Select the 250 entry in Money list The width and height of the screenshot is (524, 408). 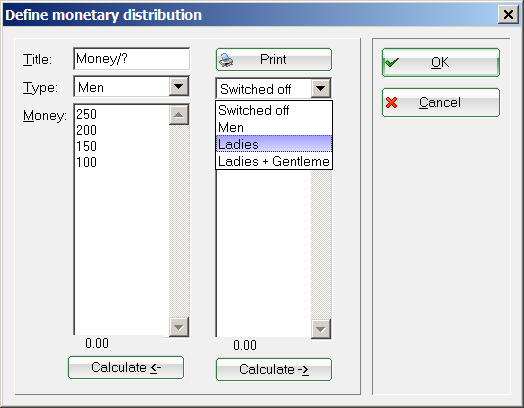click(86, 114)
